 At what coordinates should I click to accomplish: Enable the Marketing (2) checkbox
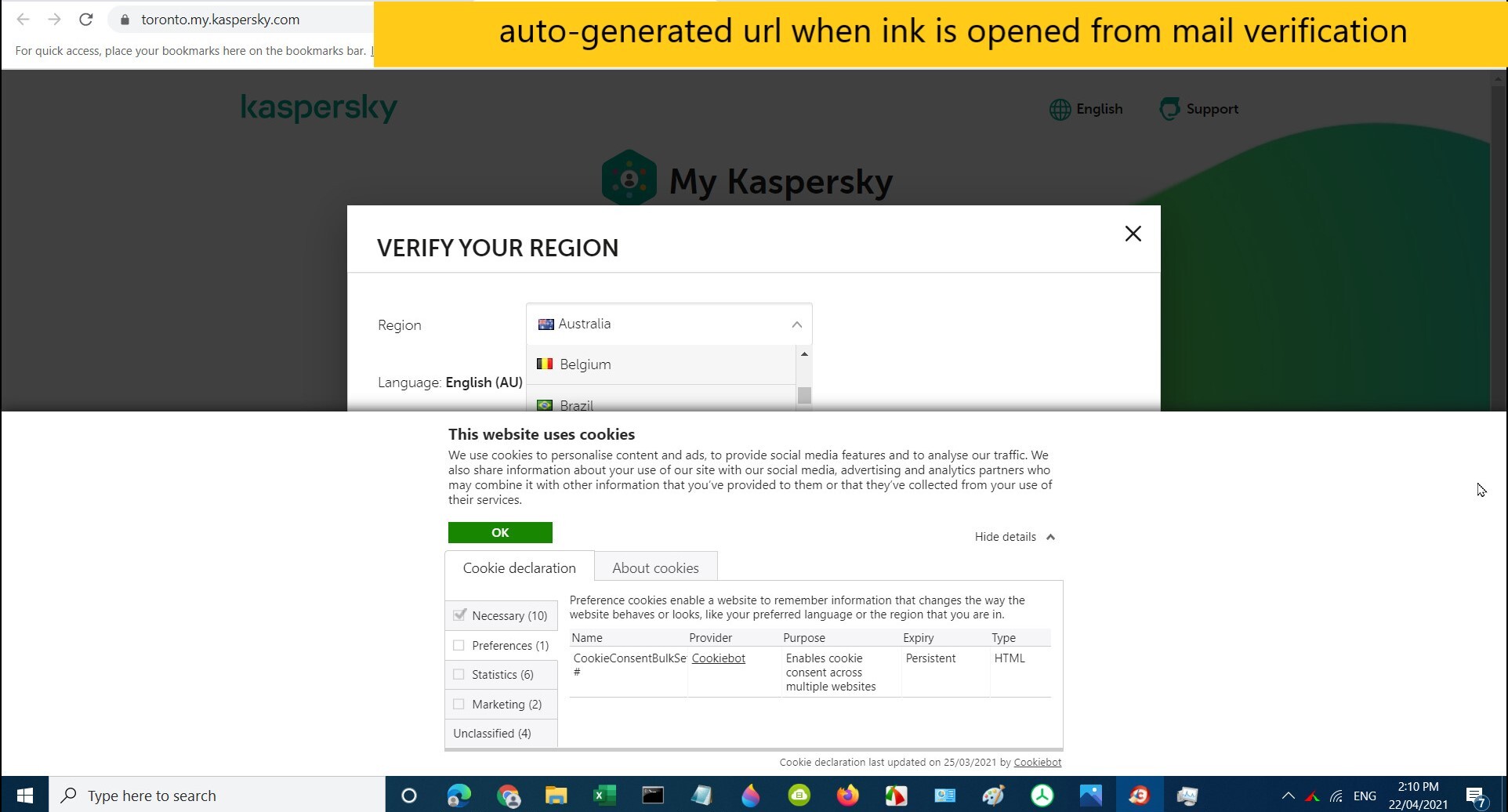[459, 704]
